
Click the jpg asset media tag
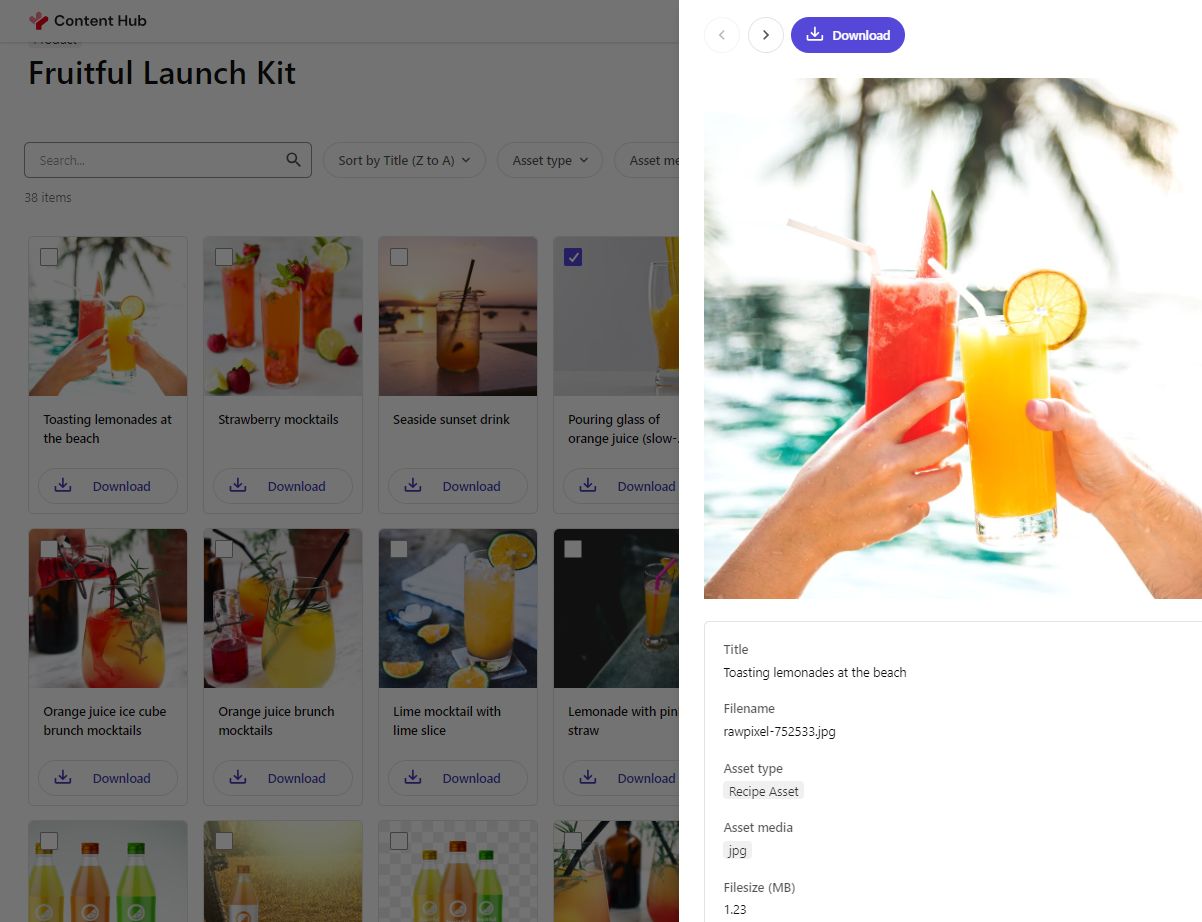(737, 851)
